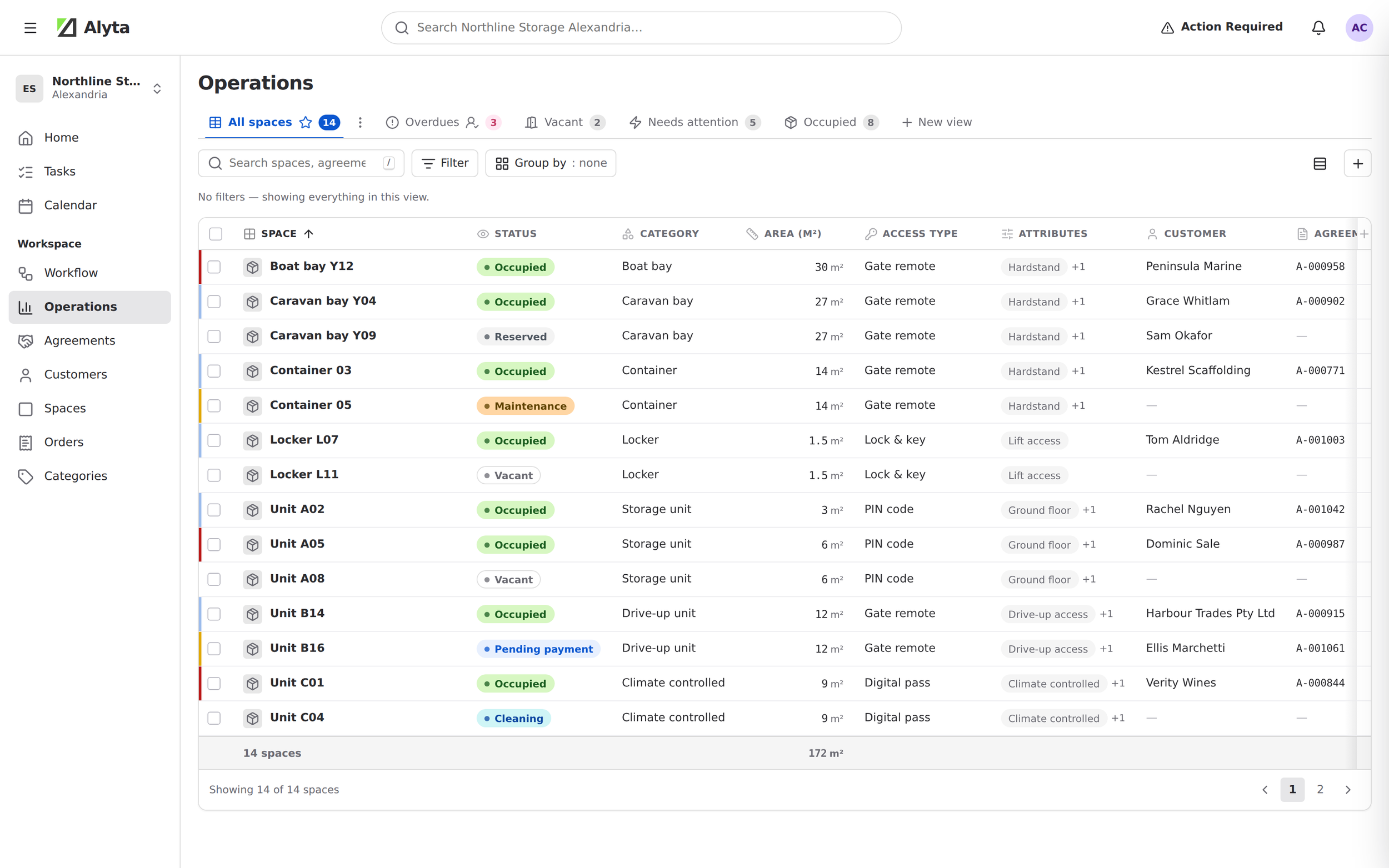This screenshot has width=1389, height=868.
Task: Expand +1 attributes on Unit C01 row
Action: [x=1117, y=683]
